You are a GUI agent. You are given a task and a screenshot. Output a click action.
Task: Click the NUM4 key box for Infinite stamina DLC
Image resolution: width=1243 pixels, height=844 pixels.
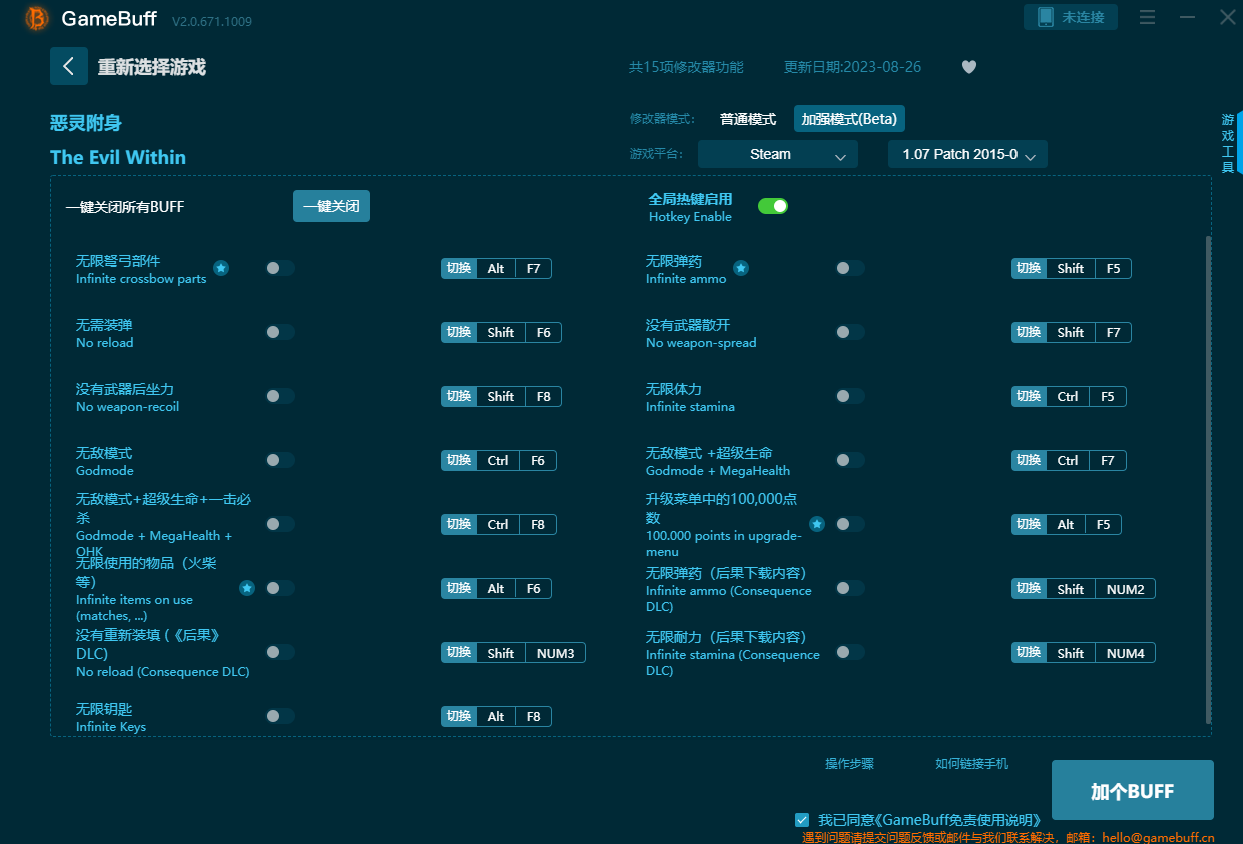pos(1125,652)
